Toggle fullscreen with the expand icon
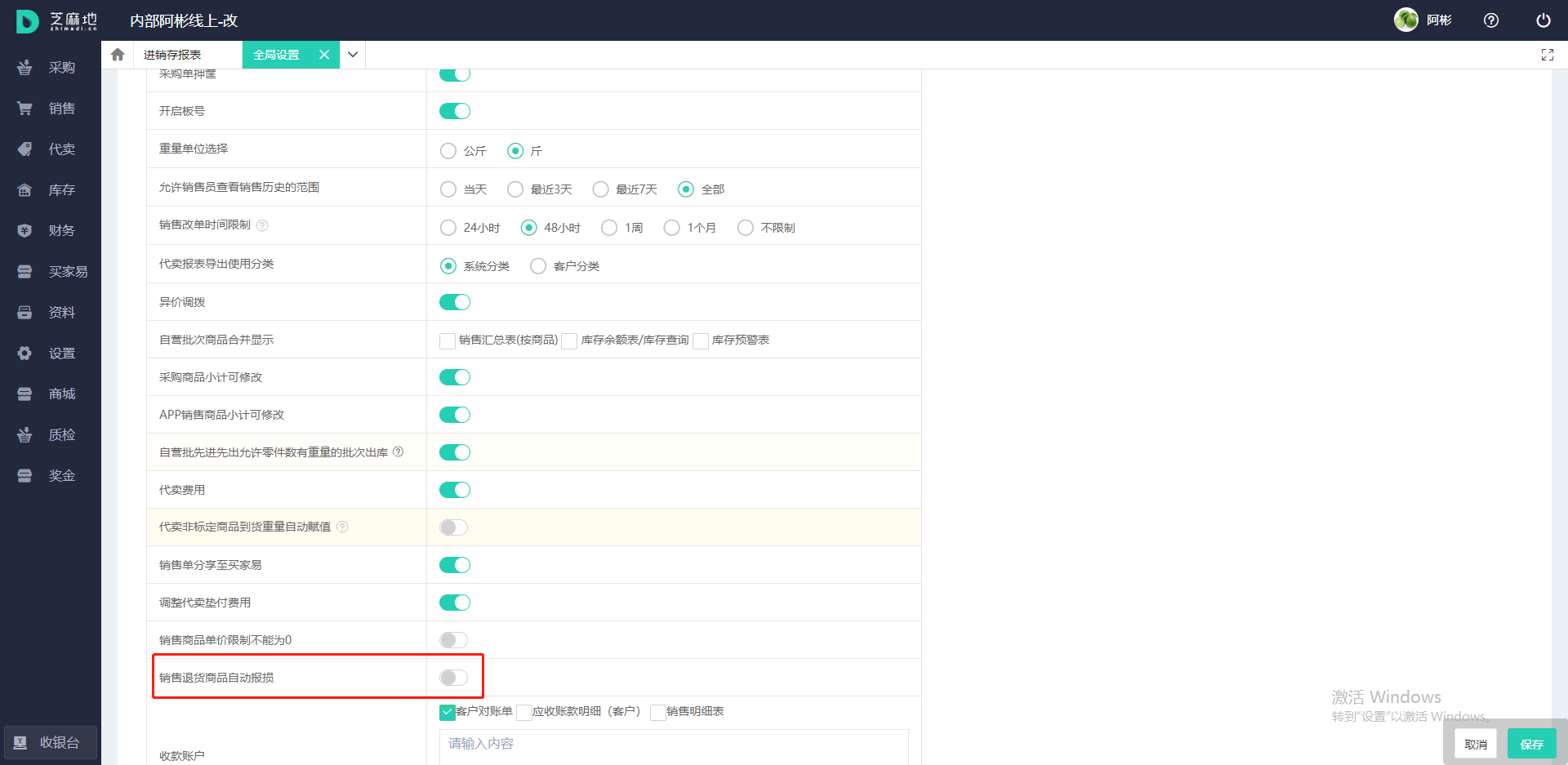Viewport: 1568px width, 765px height. (1547, 55)
